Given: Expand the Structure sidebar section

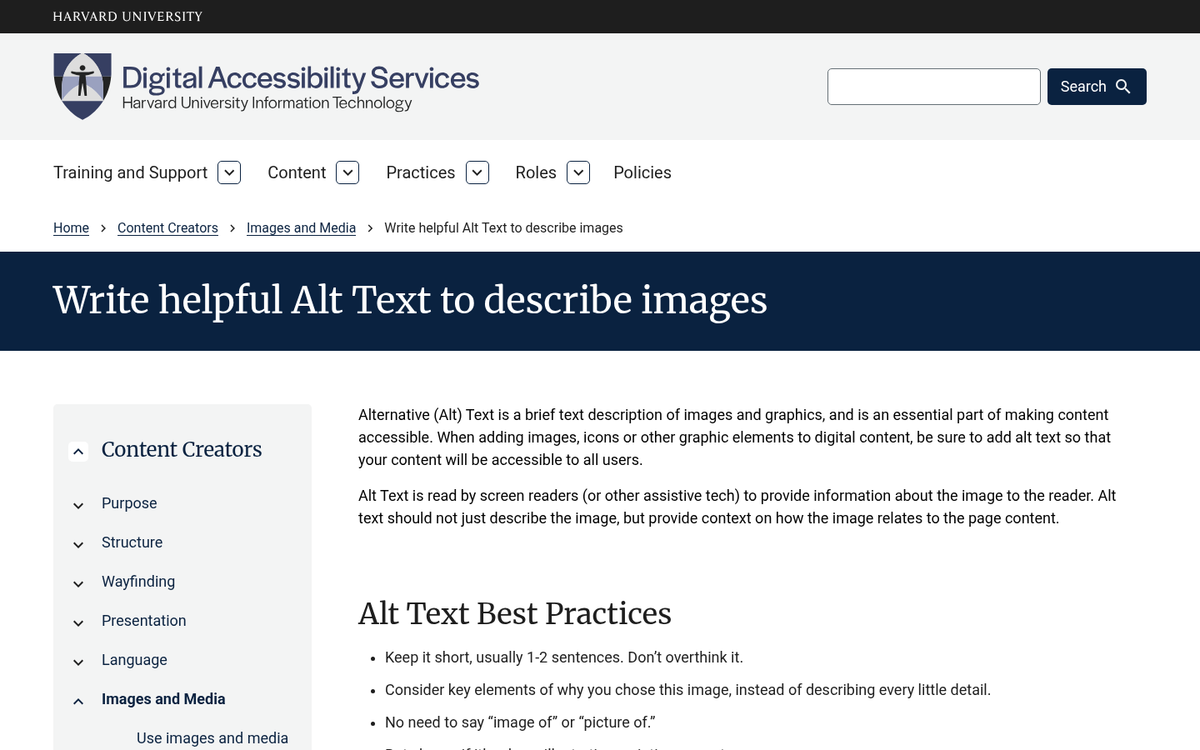Looking at the screenshot, I should 78,544.
